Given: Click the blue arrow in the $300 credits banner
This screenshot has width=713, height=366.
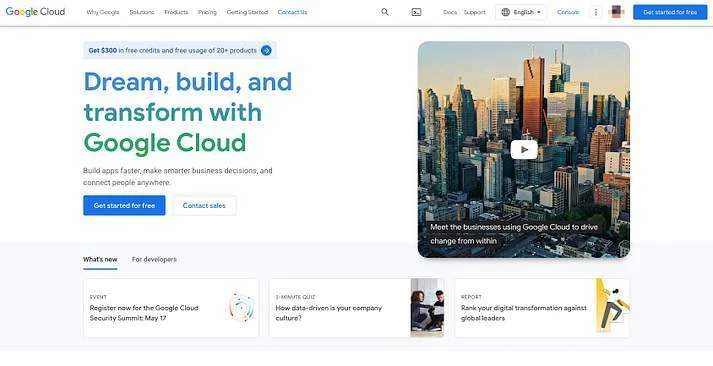Looking at the screenshot, I should (x=266, y=50).
